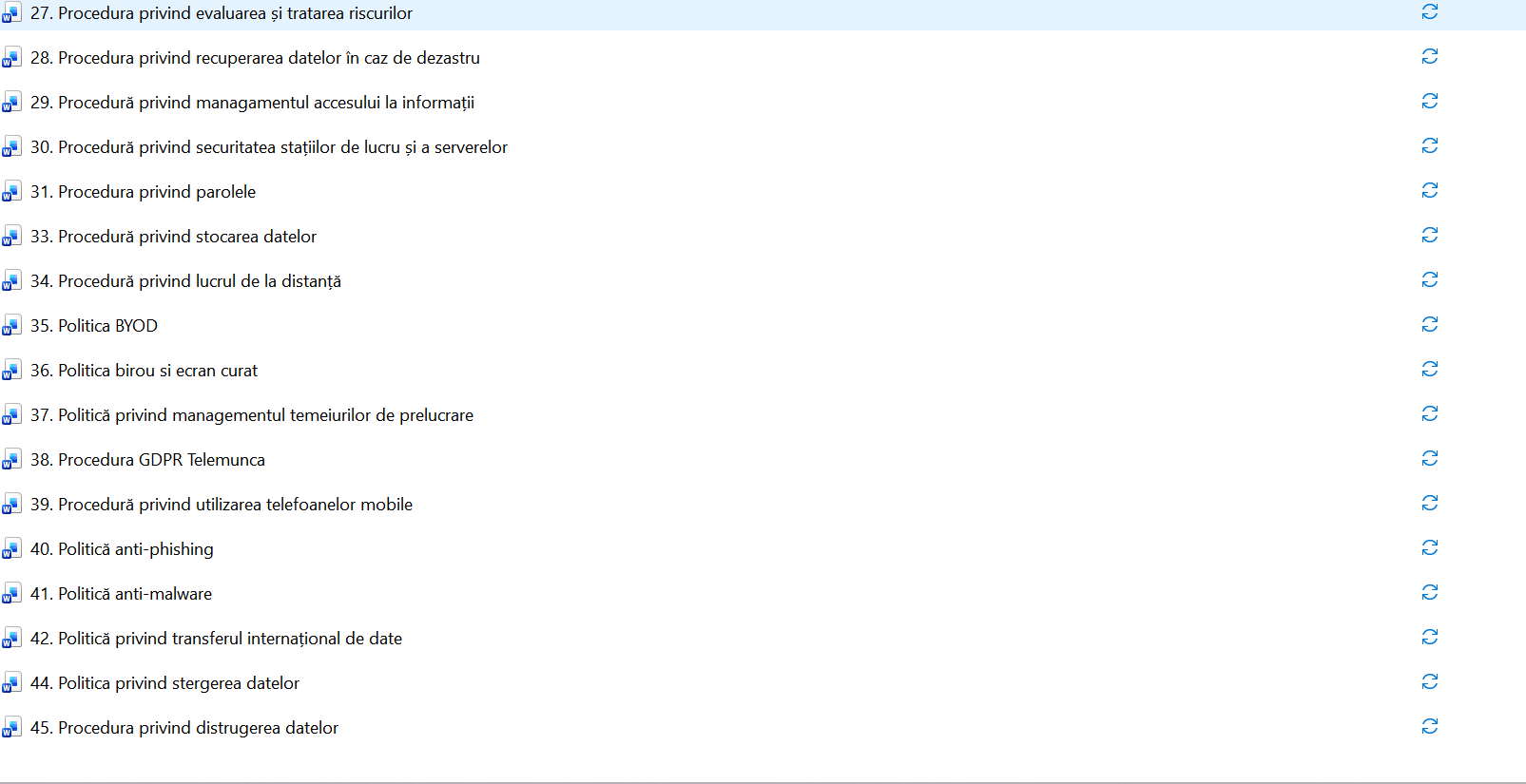Click sync icon for 30. securitatea stațiilor
This screenshot has height=784, width=1526.
[1429, 145]
